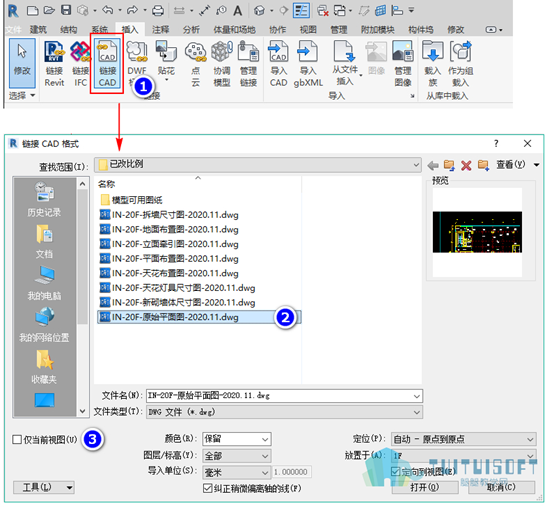Click the Open (打开) button
The width and height of the screenshot is (554, 508).
[x=425, y=488]
